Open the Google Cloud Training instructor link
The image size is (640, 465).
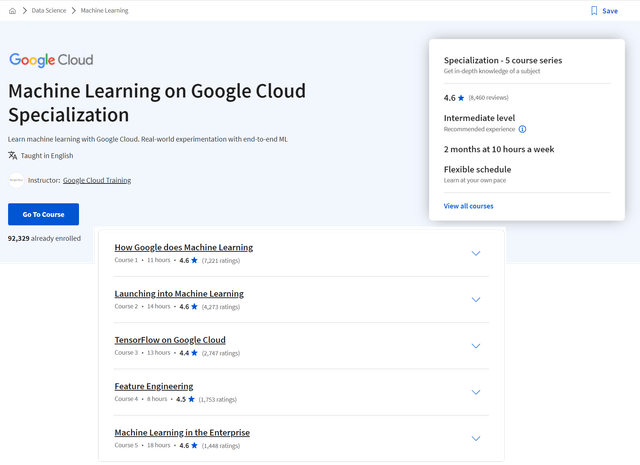(97, 181)
